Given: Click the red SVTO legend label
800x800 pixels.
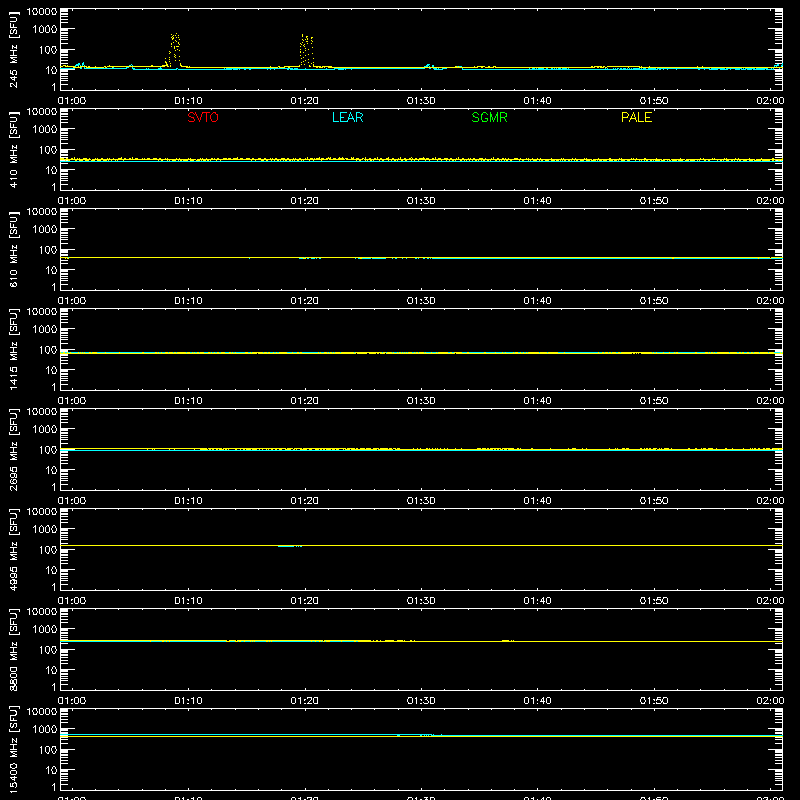Looking at the screenshot, I should (203, 117).
